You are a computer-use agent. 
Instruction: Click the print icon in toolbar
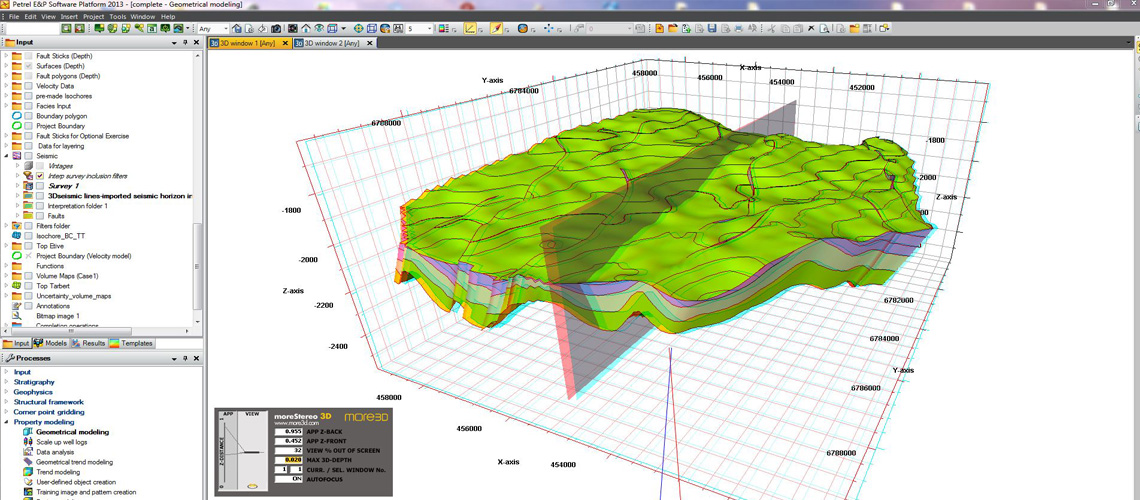739,28
